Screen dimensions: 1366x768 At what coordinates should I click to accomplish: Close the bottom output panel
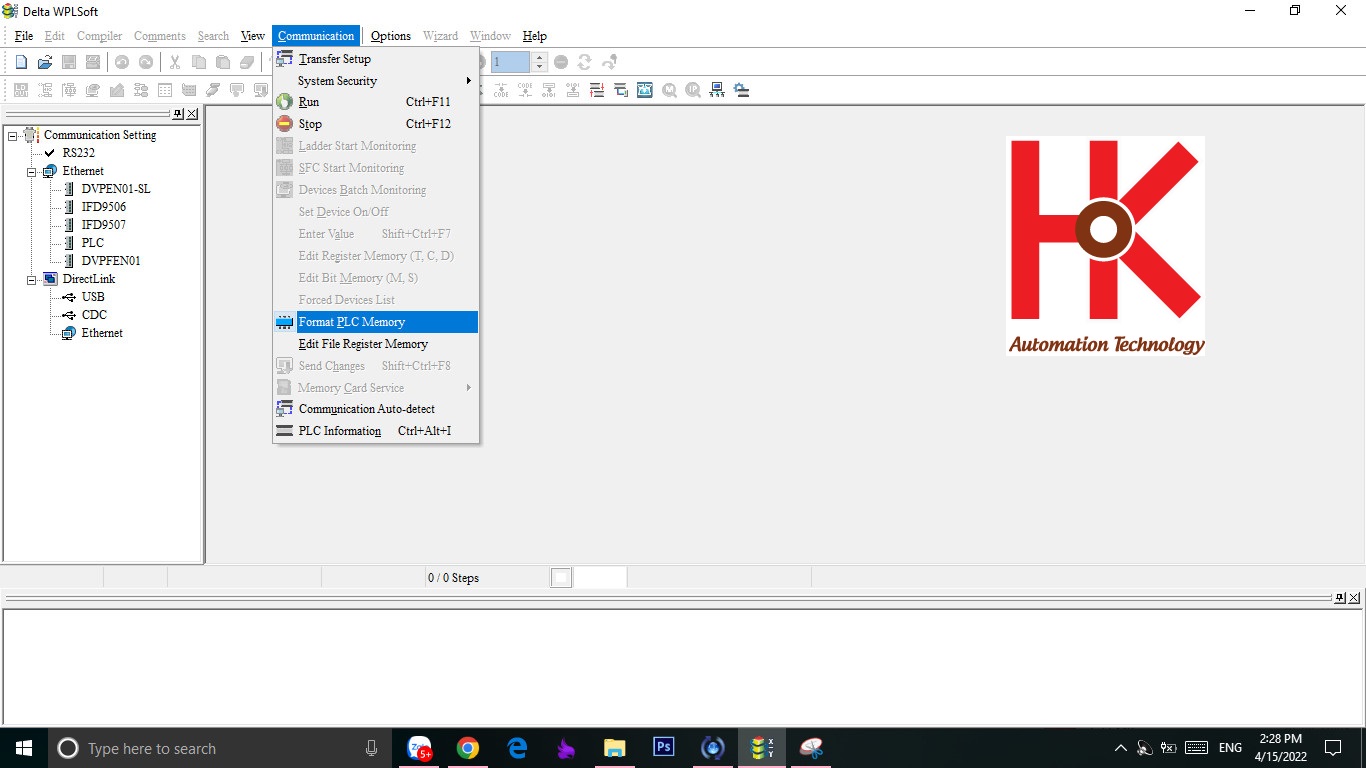pos(1354,598)
